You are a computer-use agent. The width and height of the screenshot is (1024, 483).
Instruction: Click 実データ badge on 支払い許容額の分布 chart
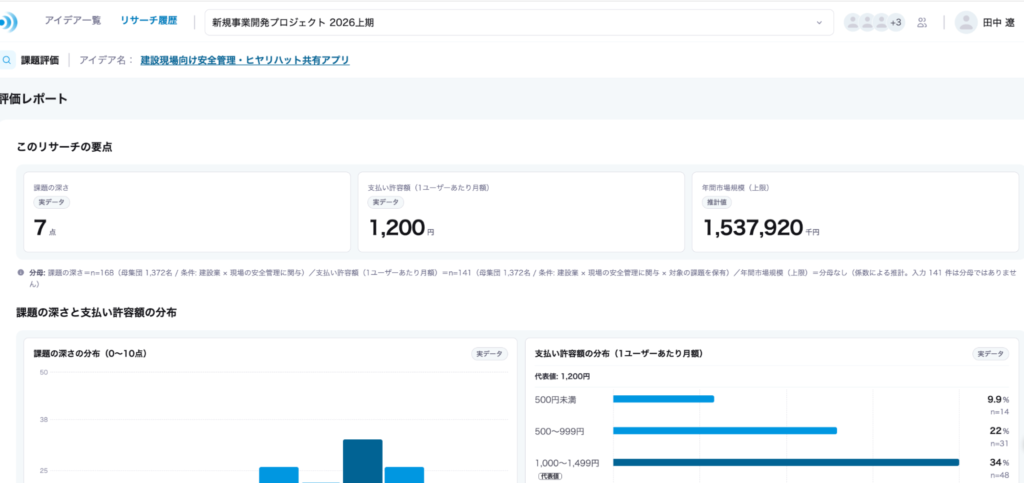991,354
